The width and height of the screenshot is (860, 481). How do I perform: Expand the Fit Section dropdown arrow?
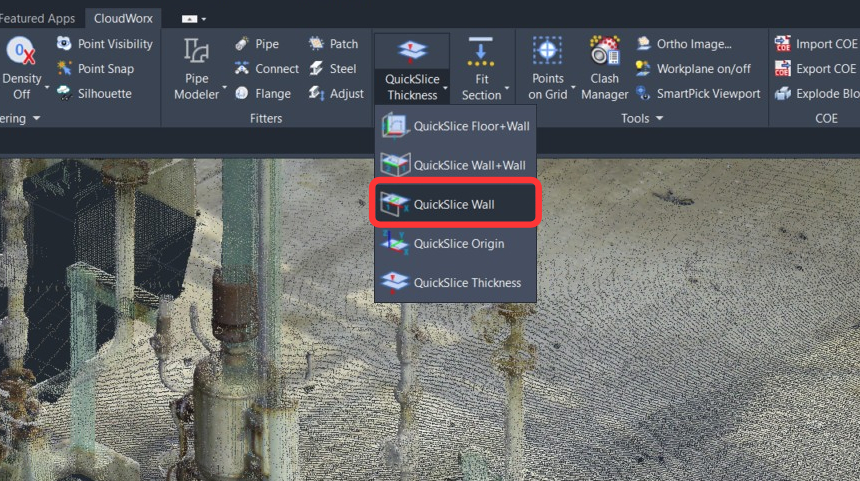point(507,87)
